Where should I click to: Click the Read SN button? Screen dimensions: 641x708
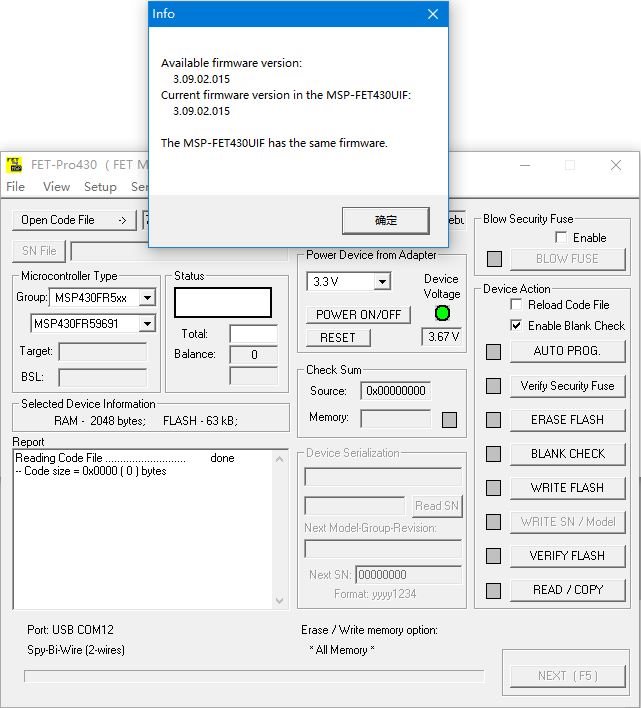click(437, 506)
